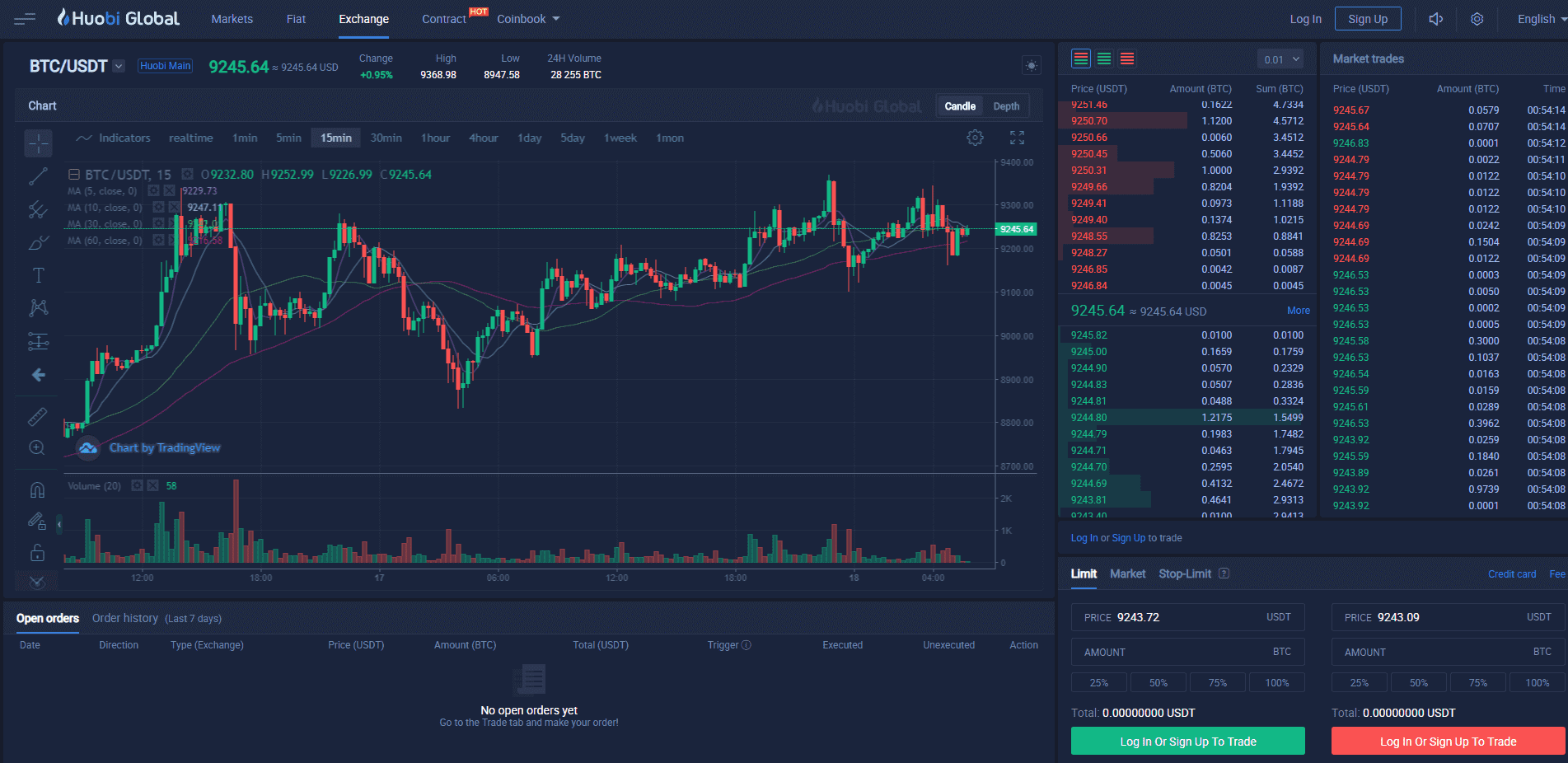The width and height of the screenshot is (1568, 763).
Task: Collapse the drawing toolbar side arrow
Action: tap(59, 523)
